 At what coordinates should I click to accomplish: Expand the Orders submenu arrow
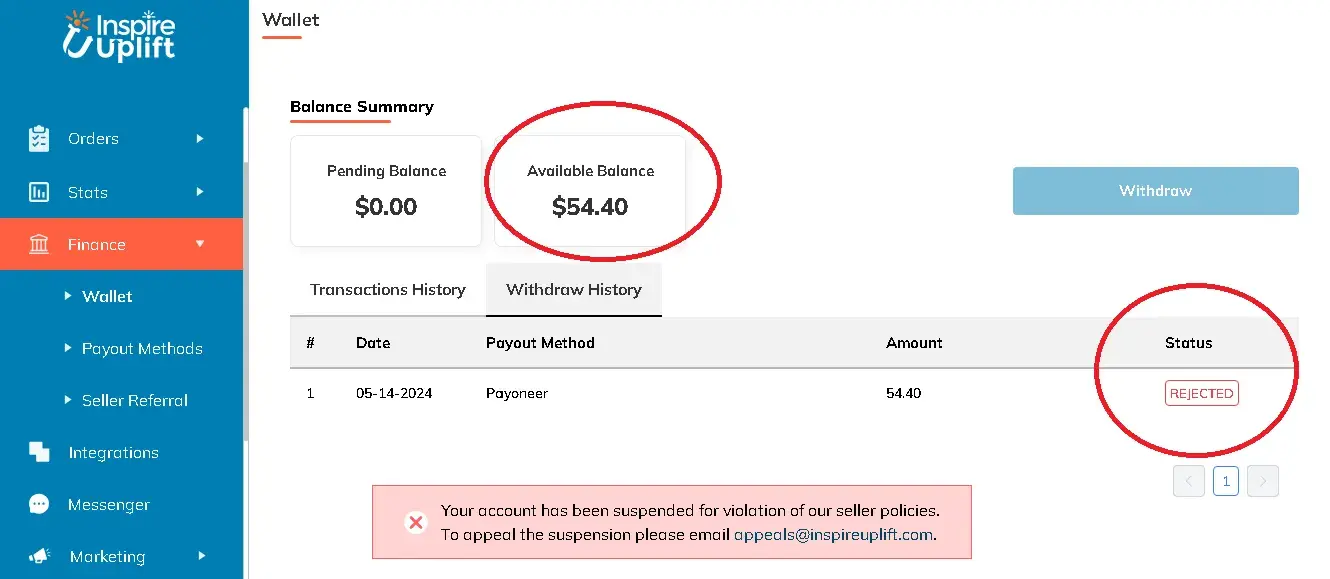coord(200,139)
